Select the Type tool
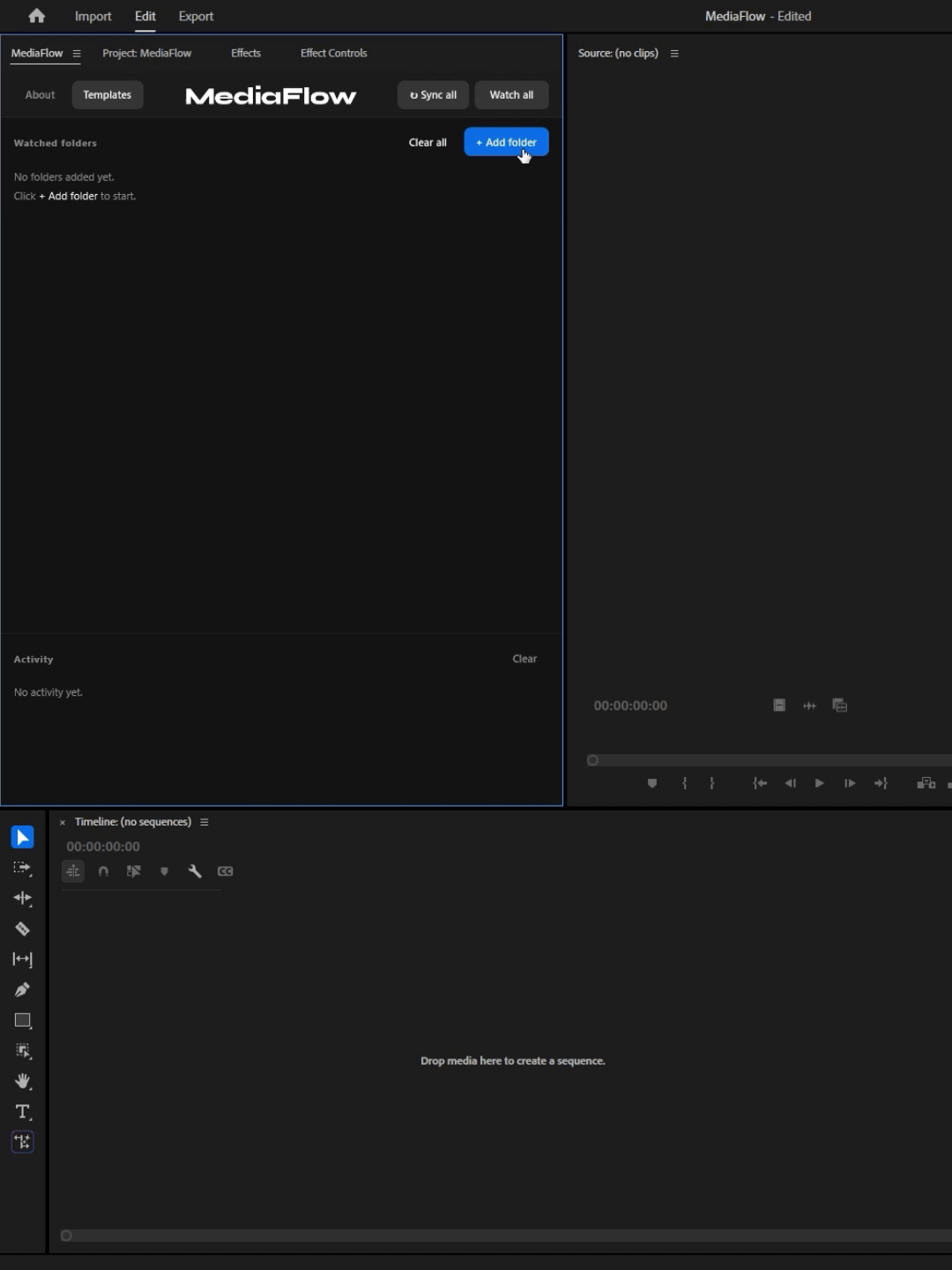This screenshot has width=952, height=1270. pyautogui.click(x=23, y=1111)
